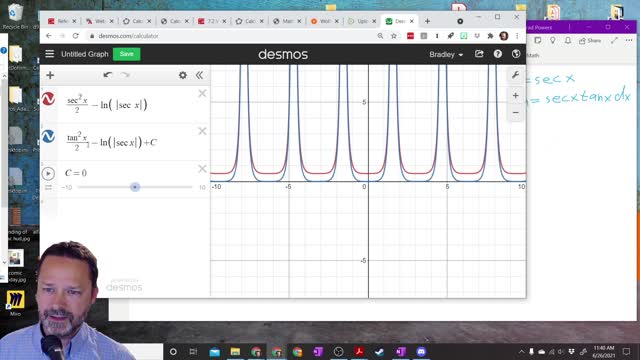Delete the C = 0 slider expression

202,169
